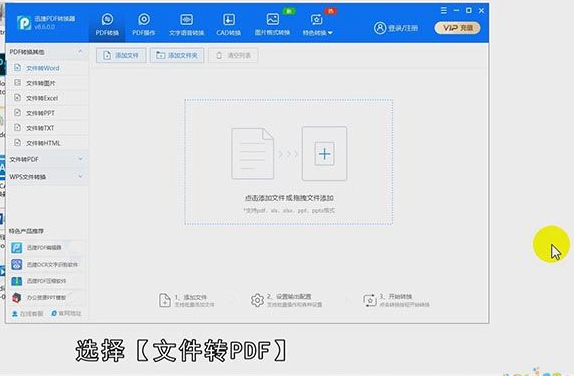Image resolution: width=574 pixels, height=376 pixels.
Task: Expand the WPS文件转换 section
Action: [x=47, y=177]
